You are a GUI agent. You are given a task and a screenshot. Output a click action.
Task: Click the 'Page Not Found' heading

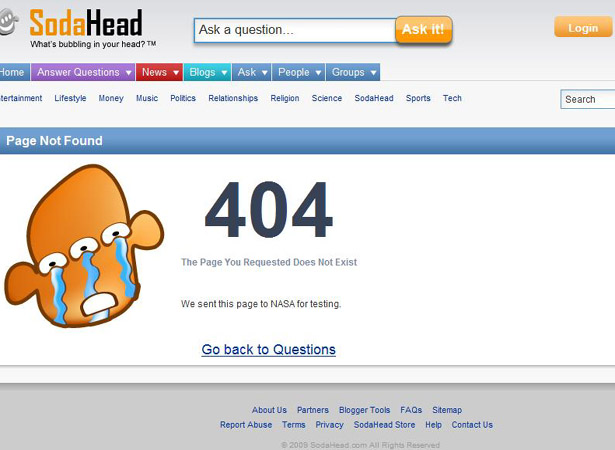(x=54, y=140)
